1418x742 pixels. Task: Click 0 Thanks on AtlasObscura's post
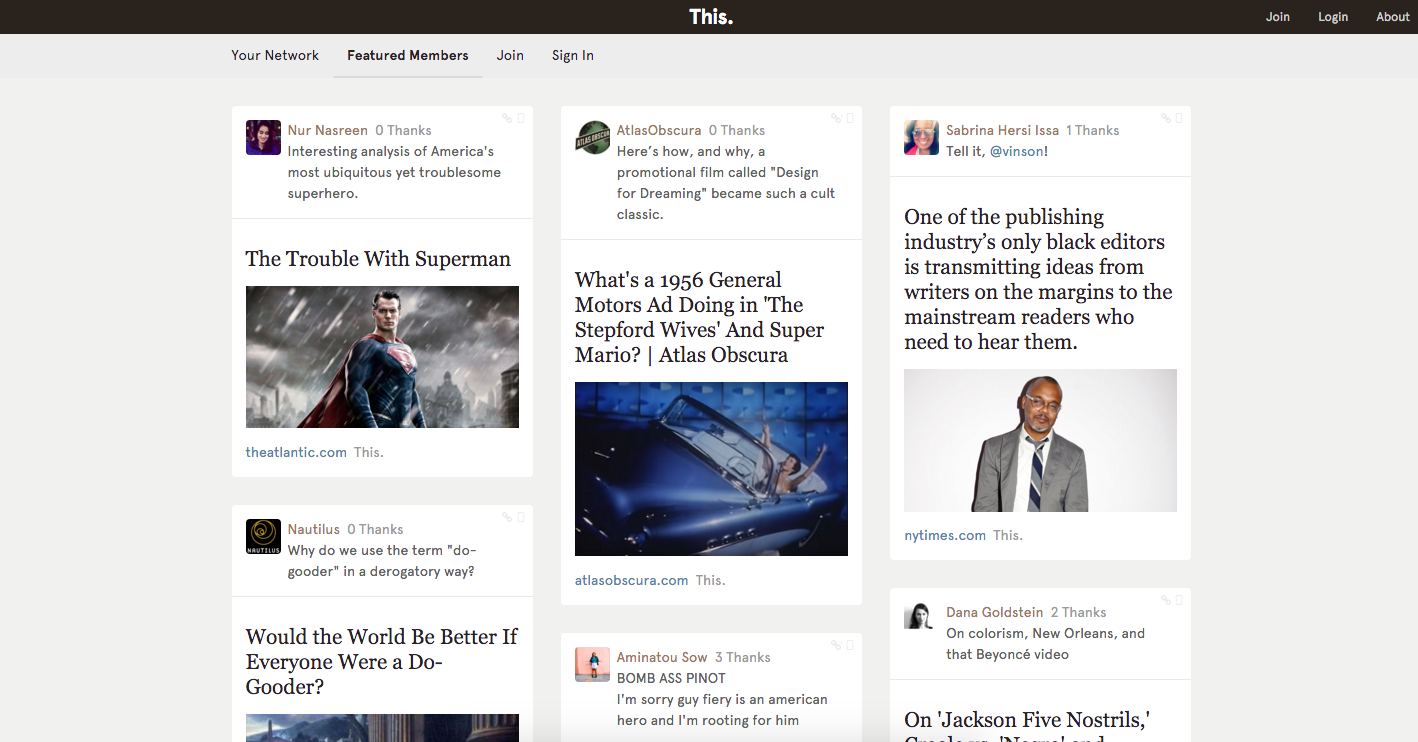[x=737, y=131]
